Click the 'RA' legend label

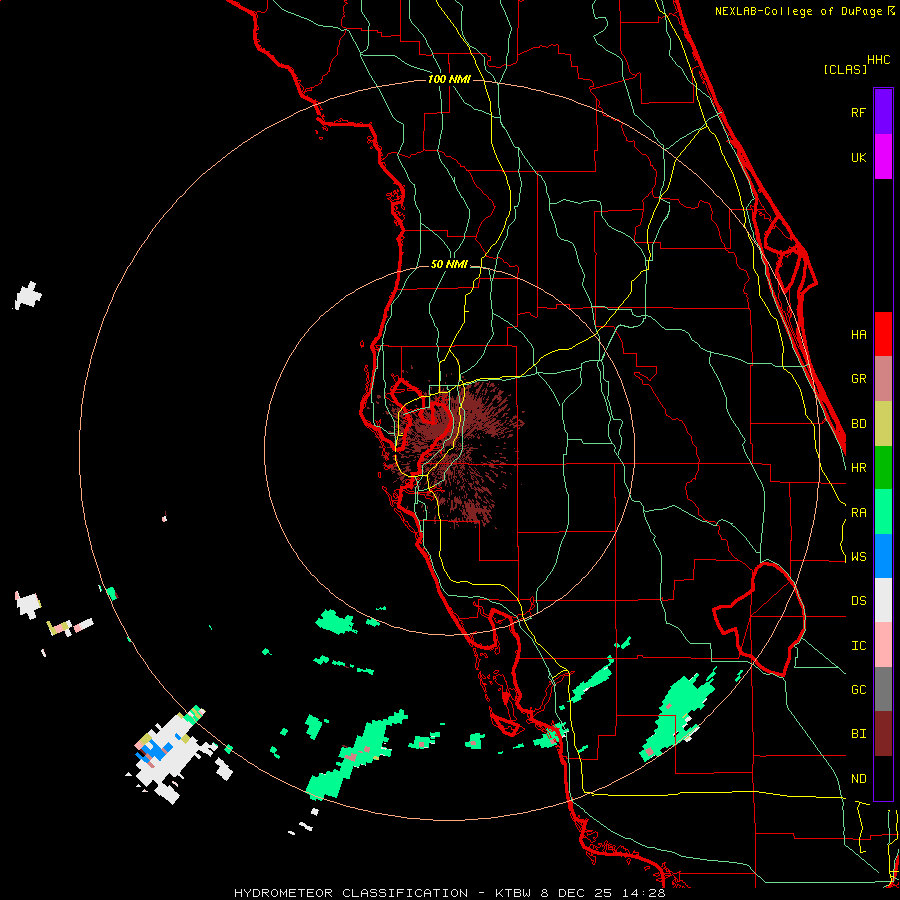point(858,513)
